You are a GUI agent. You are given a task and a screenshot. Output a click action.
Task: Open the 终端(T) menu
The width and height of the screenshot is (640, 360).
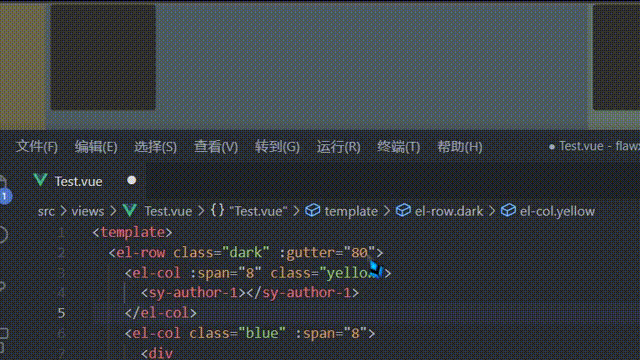coord(398,147)
